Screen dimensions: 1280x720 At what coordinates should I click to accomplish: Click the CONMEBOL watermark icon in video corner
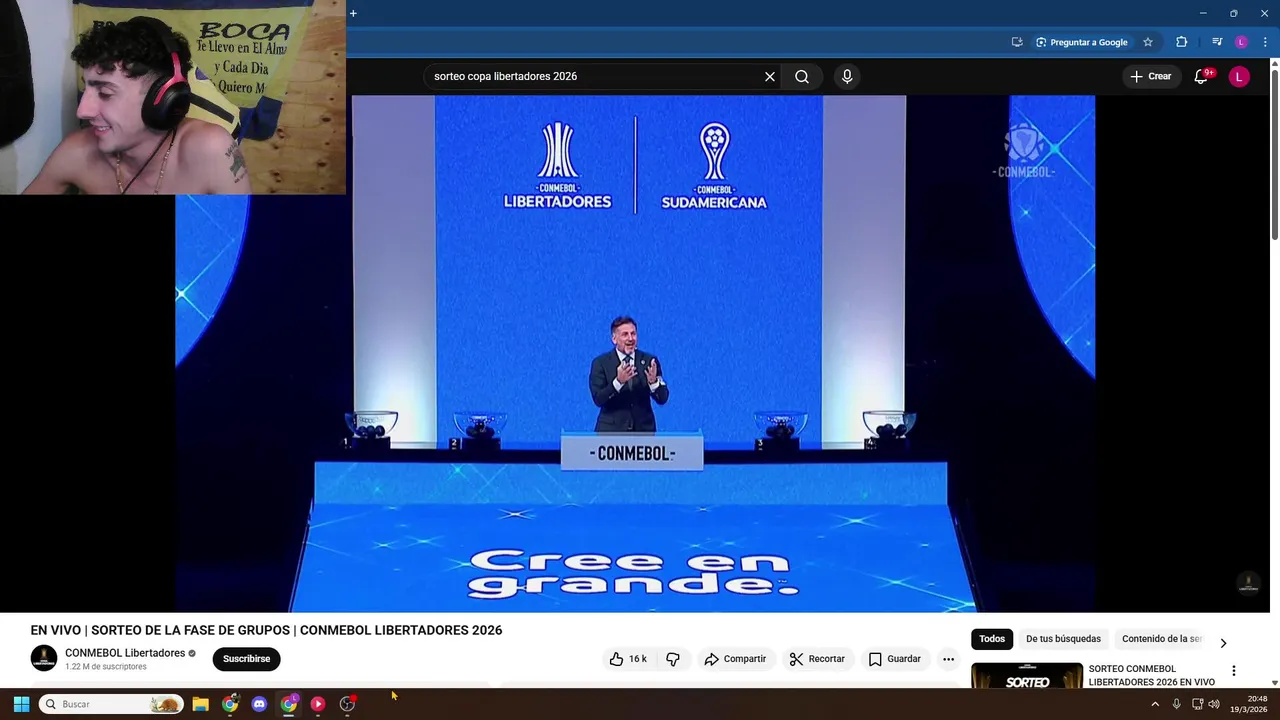pos(1248,584)
